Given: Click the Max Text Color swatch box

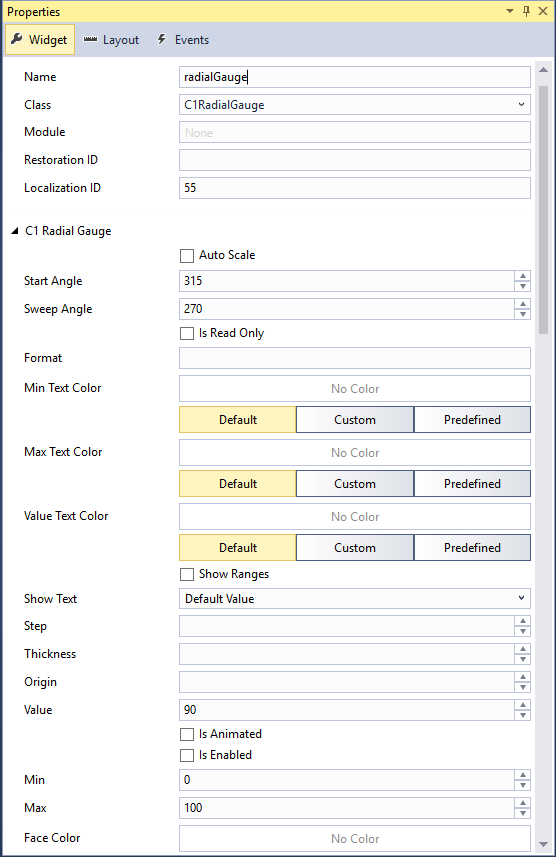Looking at the screenshot, I should click(355, 453).
